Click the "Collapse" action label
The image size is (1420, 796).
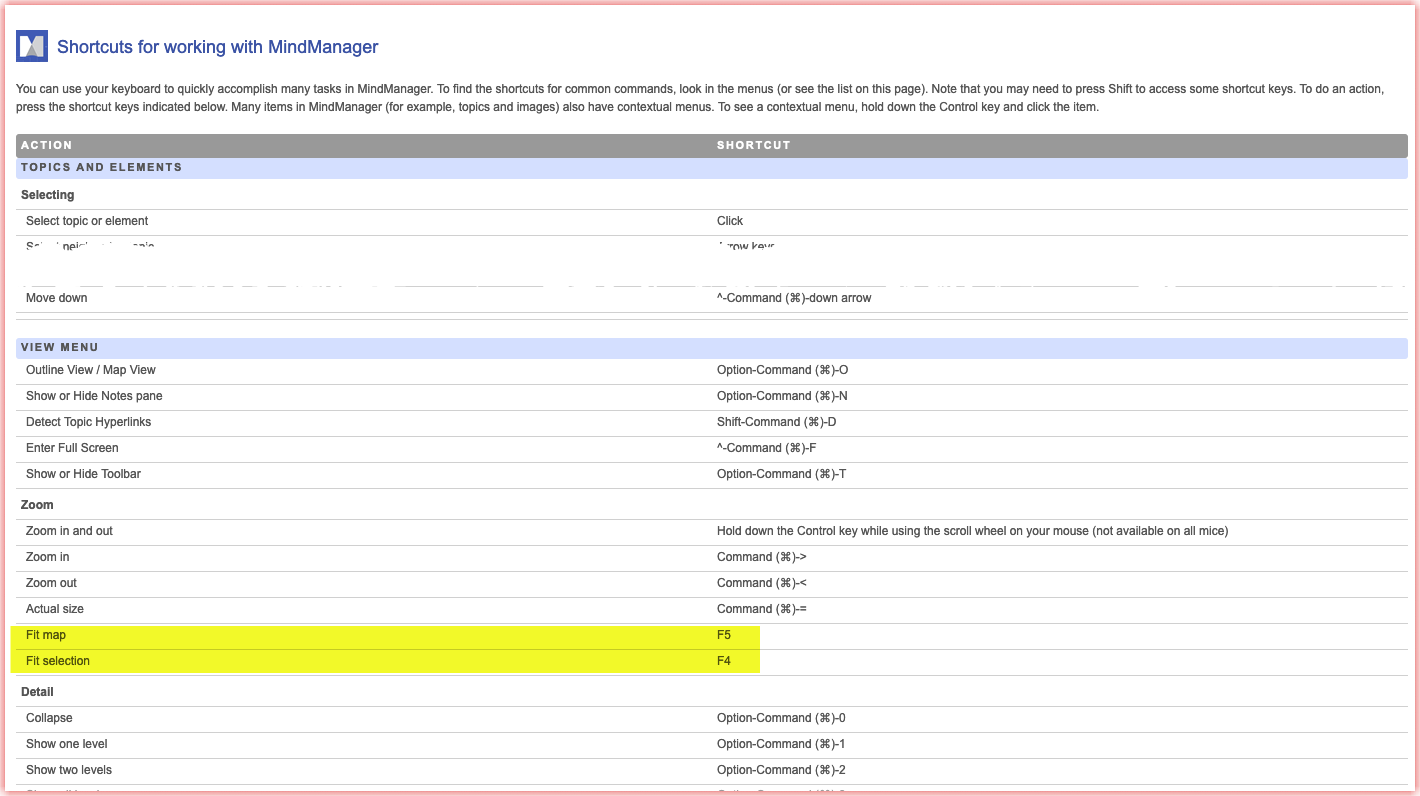[x=49, y=718]
